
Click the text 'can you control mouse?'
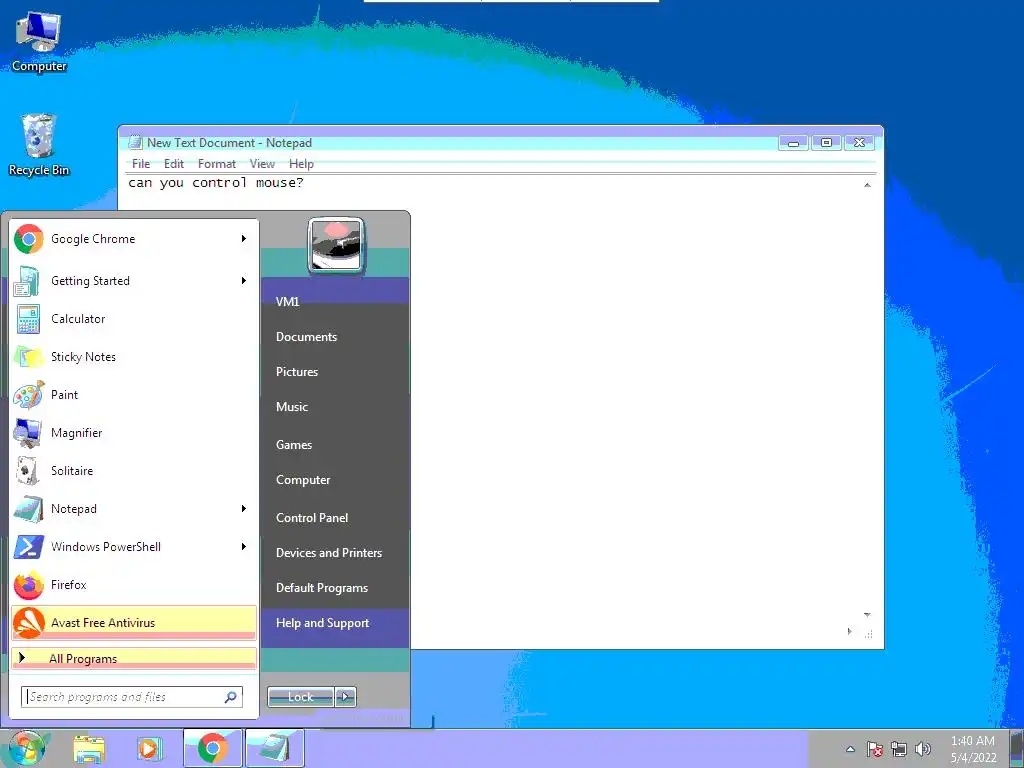click(216, 183)
